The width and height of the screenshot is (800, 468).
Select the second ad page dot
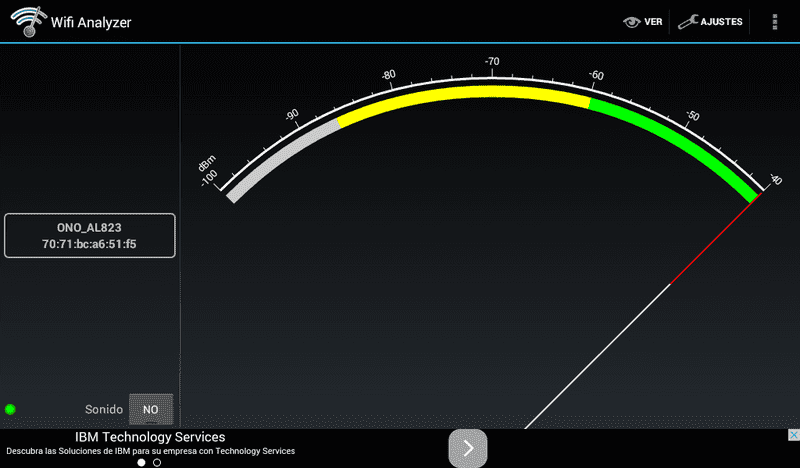tap(157, 462)
